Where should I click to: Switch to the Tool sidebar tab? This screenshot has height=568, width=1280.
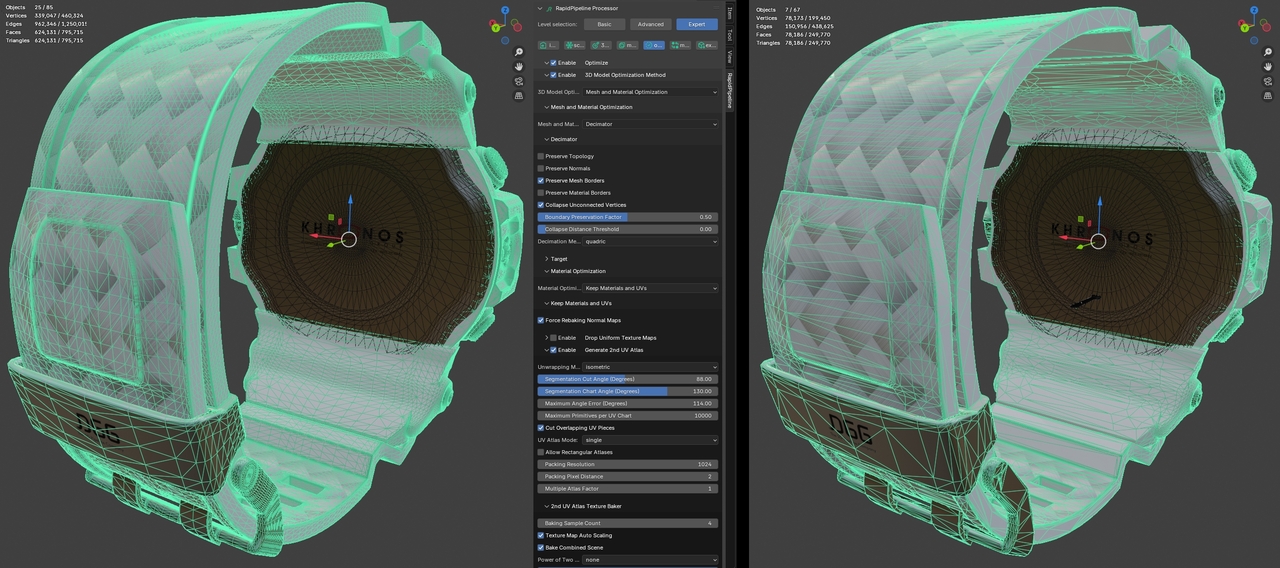pos(729,35)
